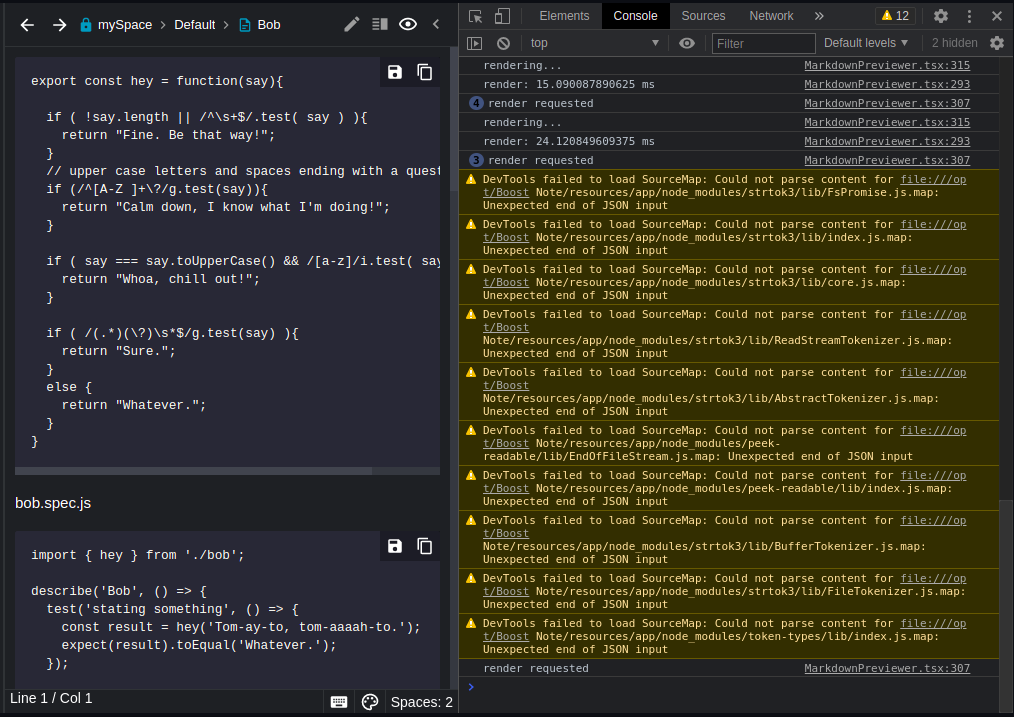Image resolution: width=1014 pixels, height=717 pixels.
Task: Click the Line 1 / Col 1 status
Action: tap(51, 698)
